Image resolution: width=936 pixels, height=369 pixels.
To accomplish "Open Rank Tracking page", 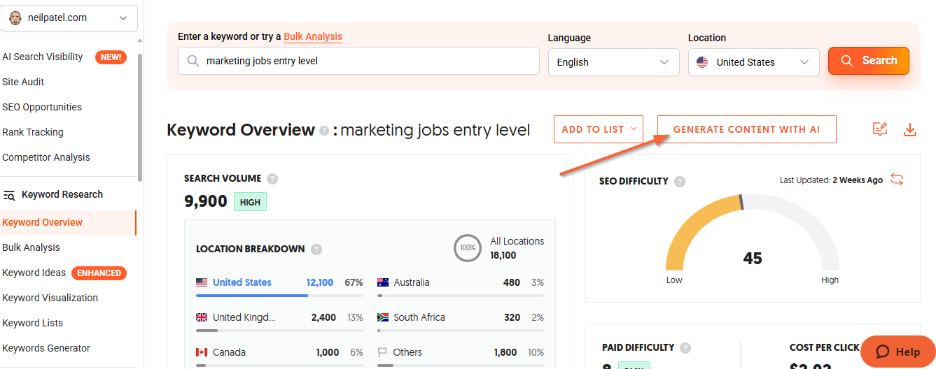I will coord(33,132).
